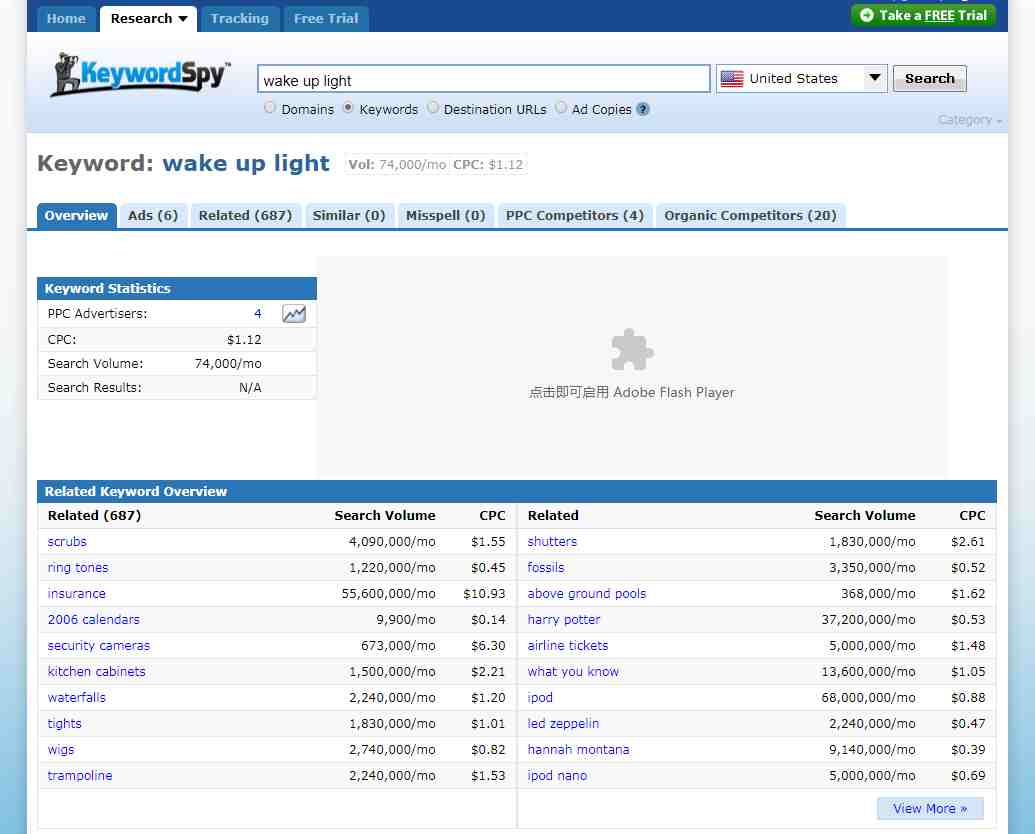Open the led zeppelin keyword link
This screenshot has width=1035, height=834.
(x=563, y=724)
